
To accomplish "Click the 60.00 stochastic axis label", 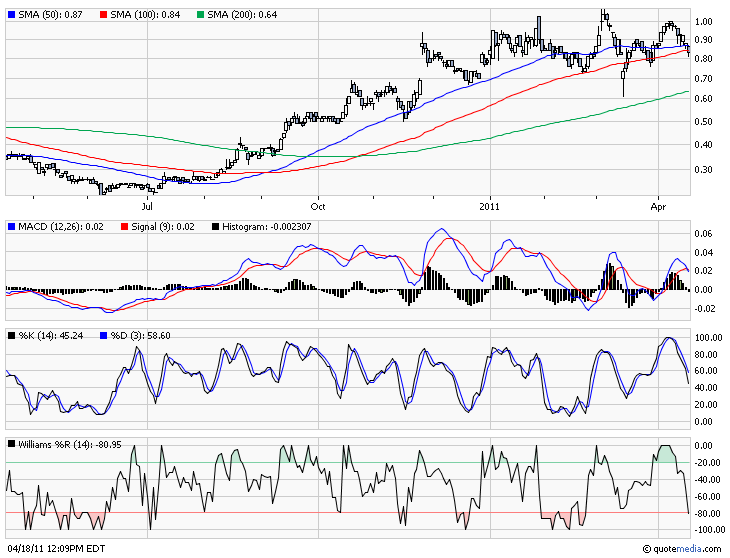I will click(706, 371).
